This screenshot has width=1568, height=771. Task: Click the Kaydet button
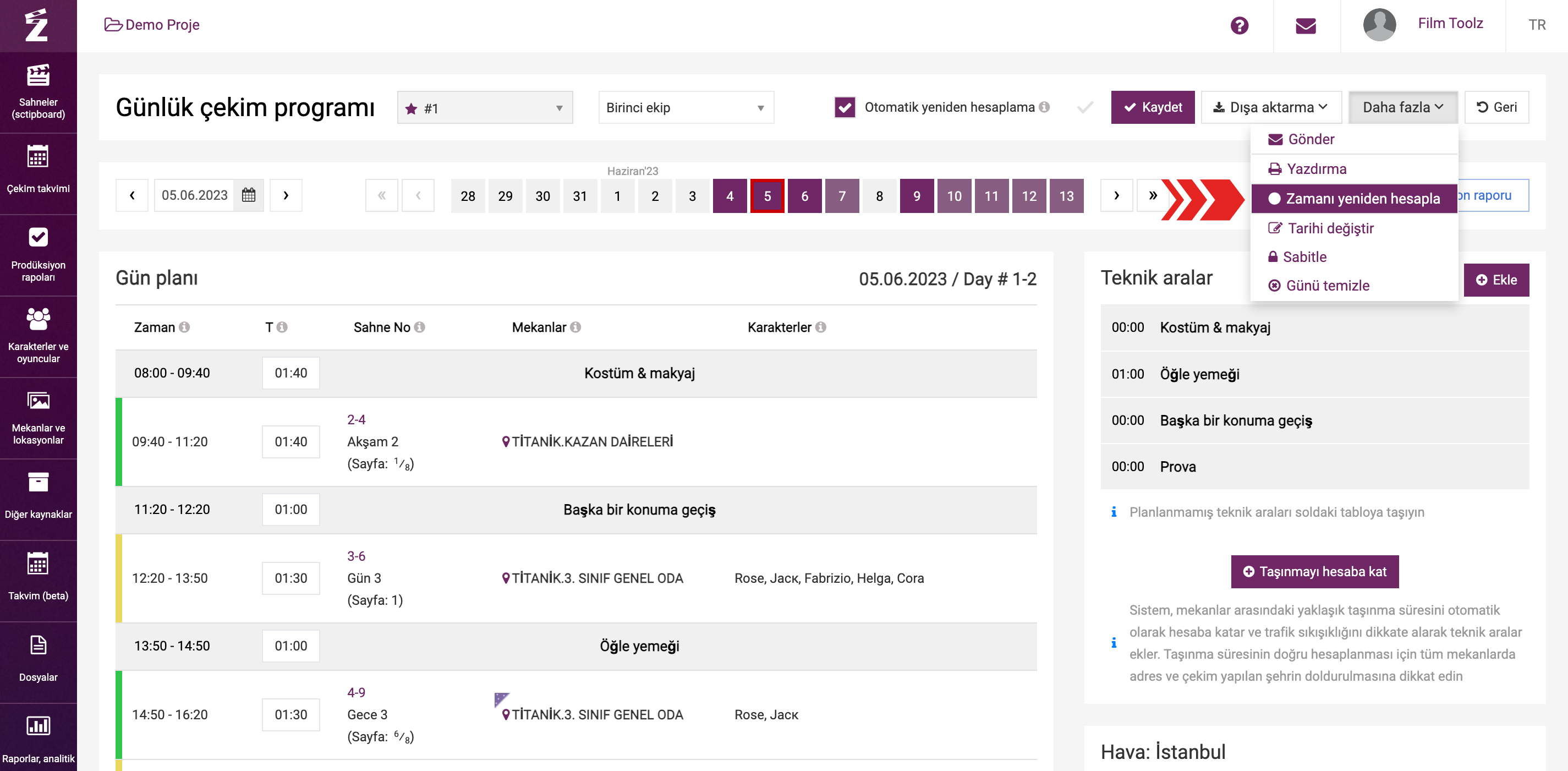pyautogui.click(x=1152, y=107)
